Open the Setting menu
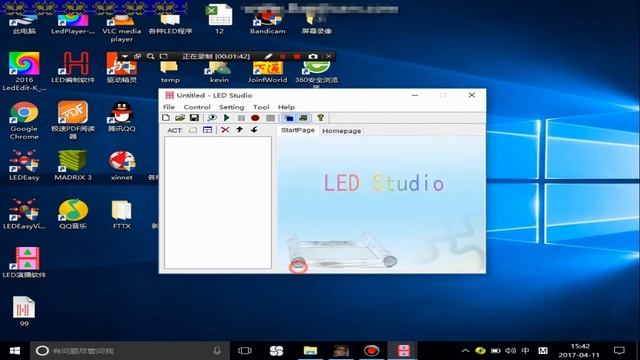 point(231,107)
